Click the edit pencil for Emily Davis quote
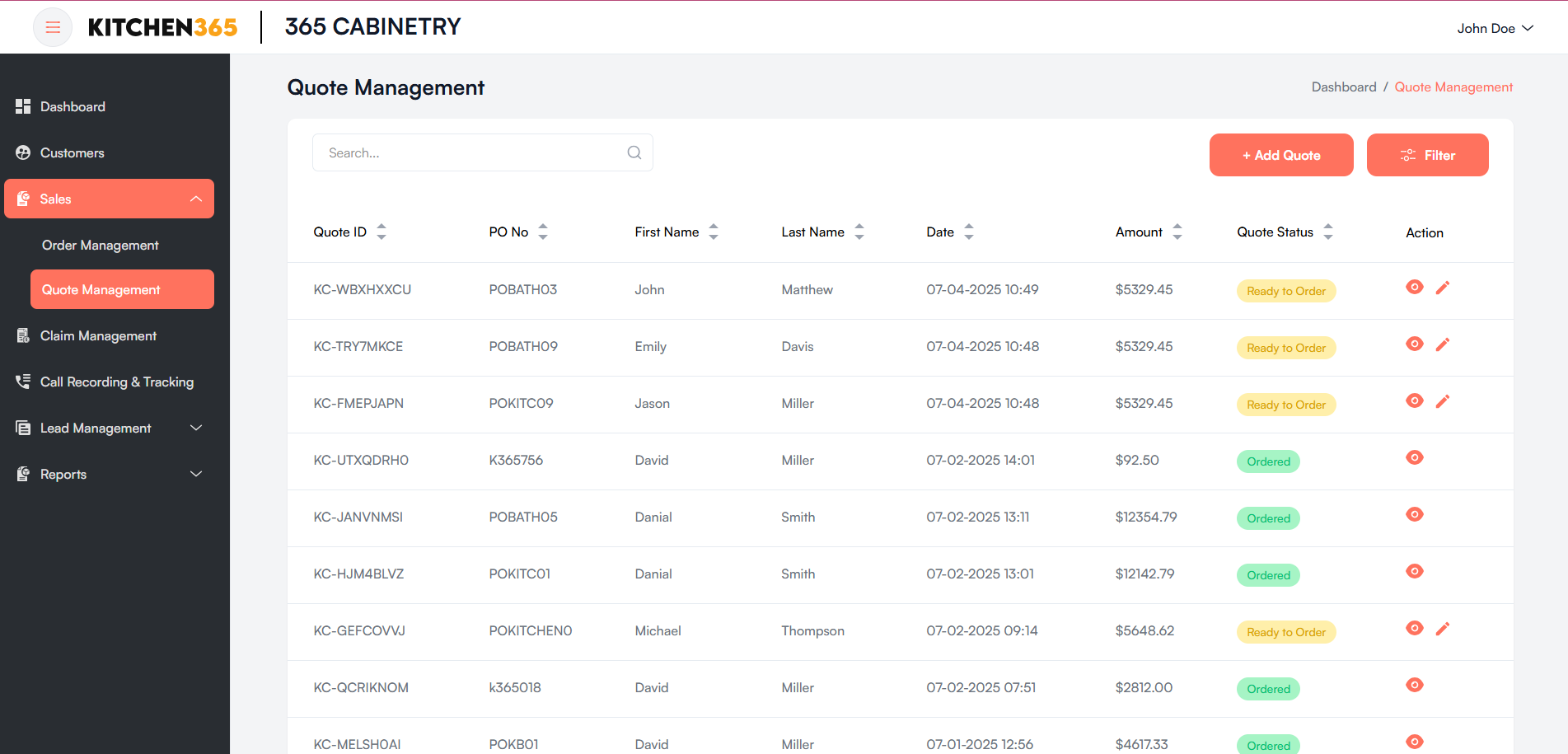Image resolution: width=1568 pixels, height=754 pixels. [1443, 344]
